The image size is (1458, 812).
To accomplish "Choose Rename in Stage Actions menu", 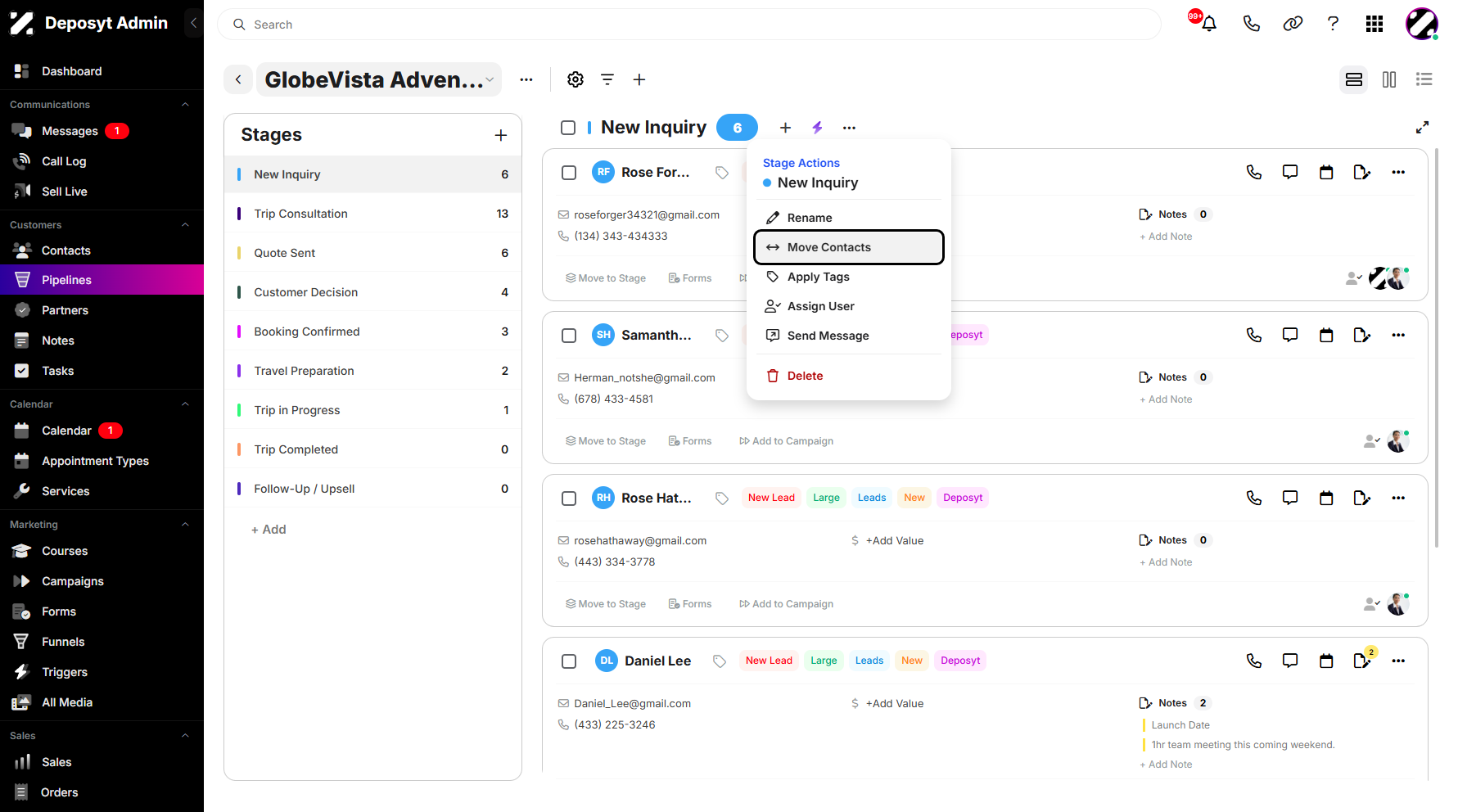I will coord(849,218).
